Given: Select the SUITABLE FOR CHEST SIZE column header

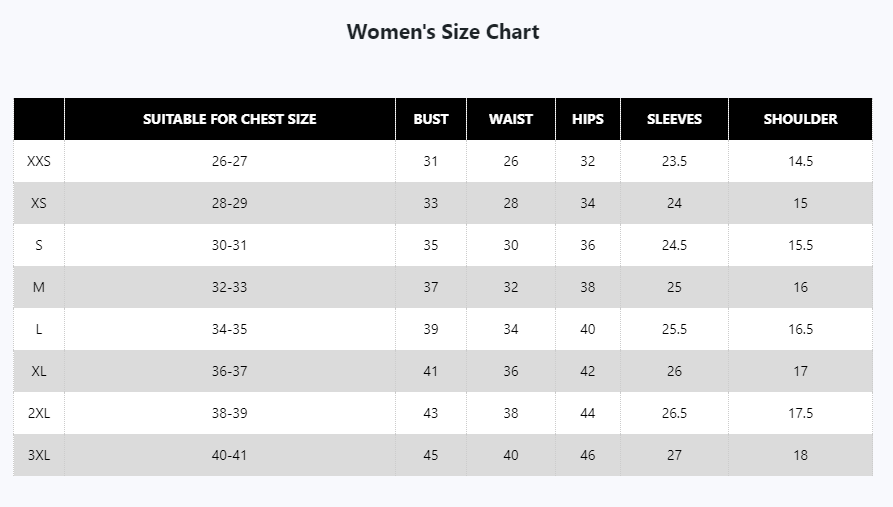Looking at the screenshot, I should pos(230,119).
